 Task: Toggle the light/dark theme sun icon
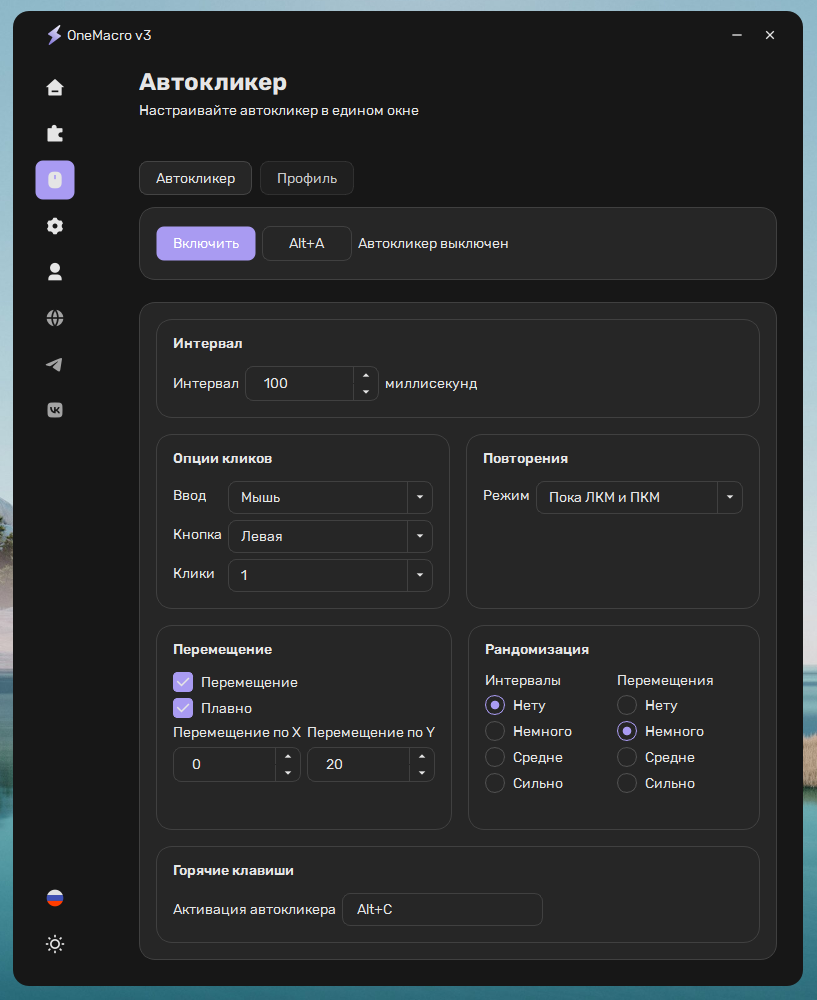[55, 944]
